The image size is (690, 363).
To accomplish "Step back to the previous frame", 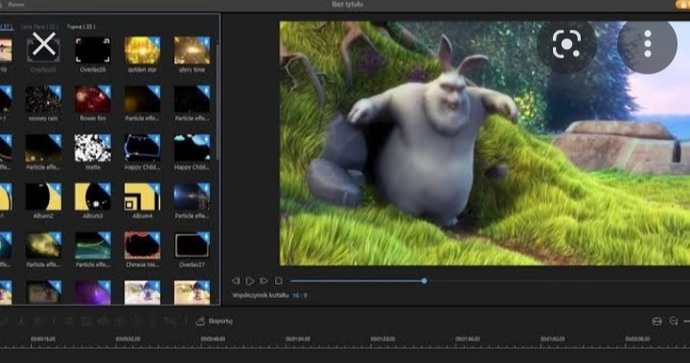I will pos(236,281).
